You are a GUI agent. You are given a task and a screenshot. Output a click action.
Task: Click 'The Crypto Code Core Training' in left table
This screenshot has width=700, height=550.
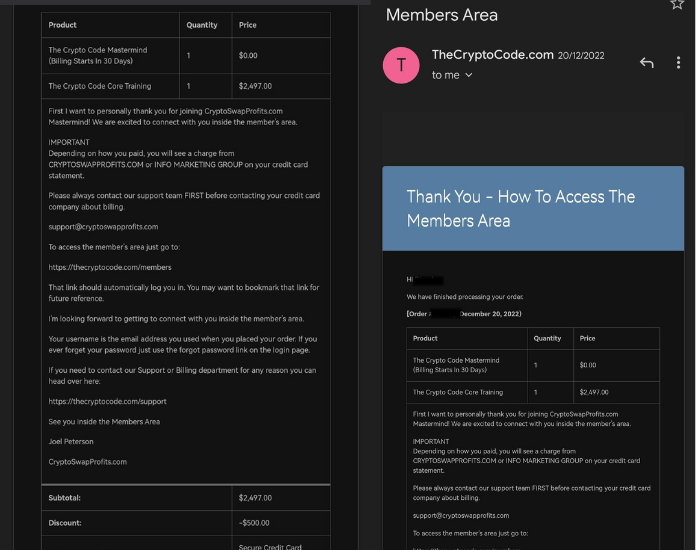(x=100, y=86)
